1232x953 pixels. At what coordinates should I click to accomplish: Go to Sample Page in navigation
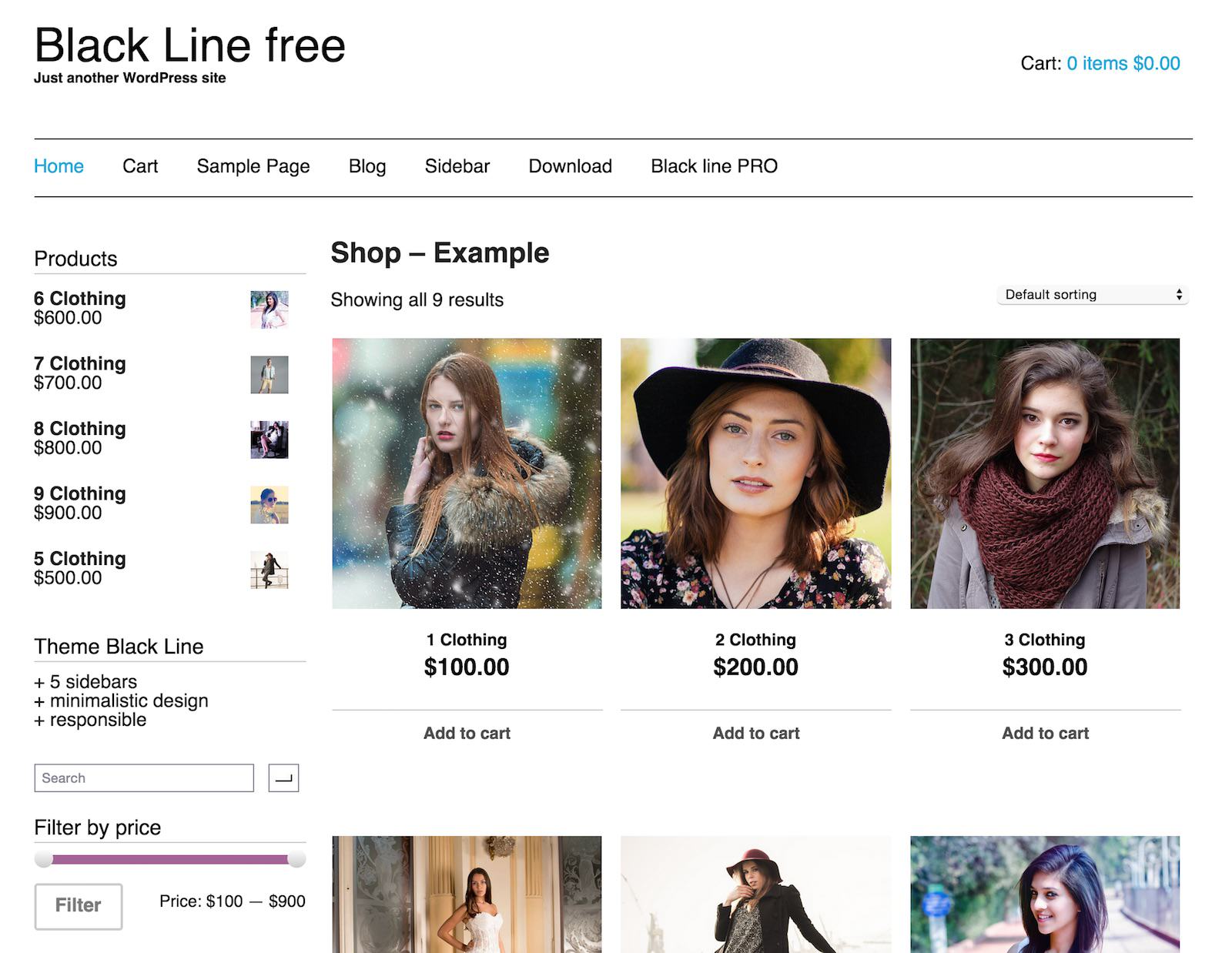click(x=253, y=166)
